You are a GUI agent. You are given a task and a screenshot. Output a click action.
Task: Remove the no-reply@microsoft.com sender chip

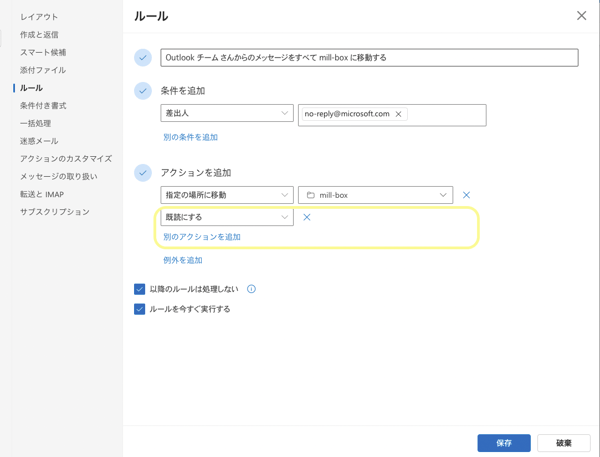398,114
